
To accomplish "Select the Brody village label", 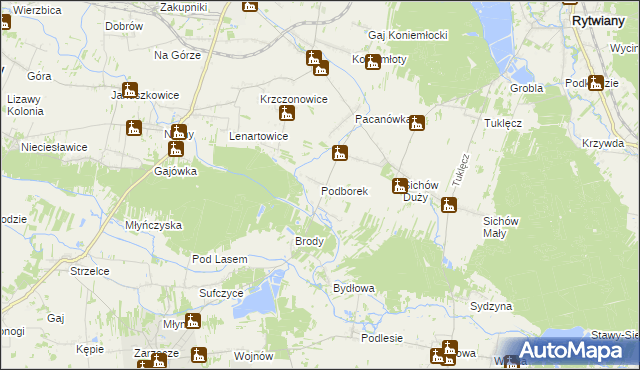I will pyautogui.click(x=309, y=241).
